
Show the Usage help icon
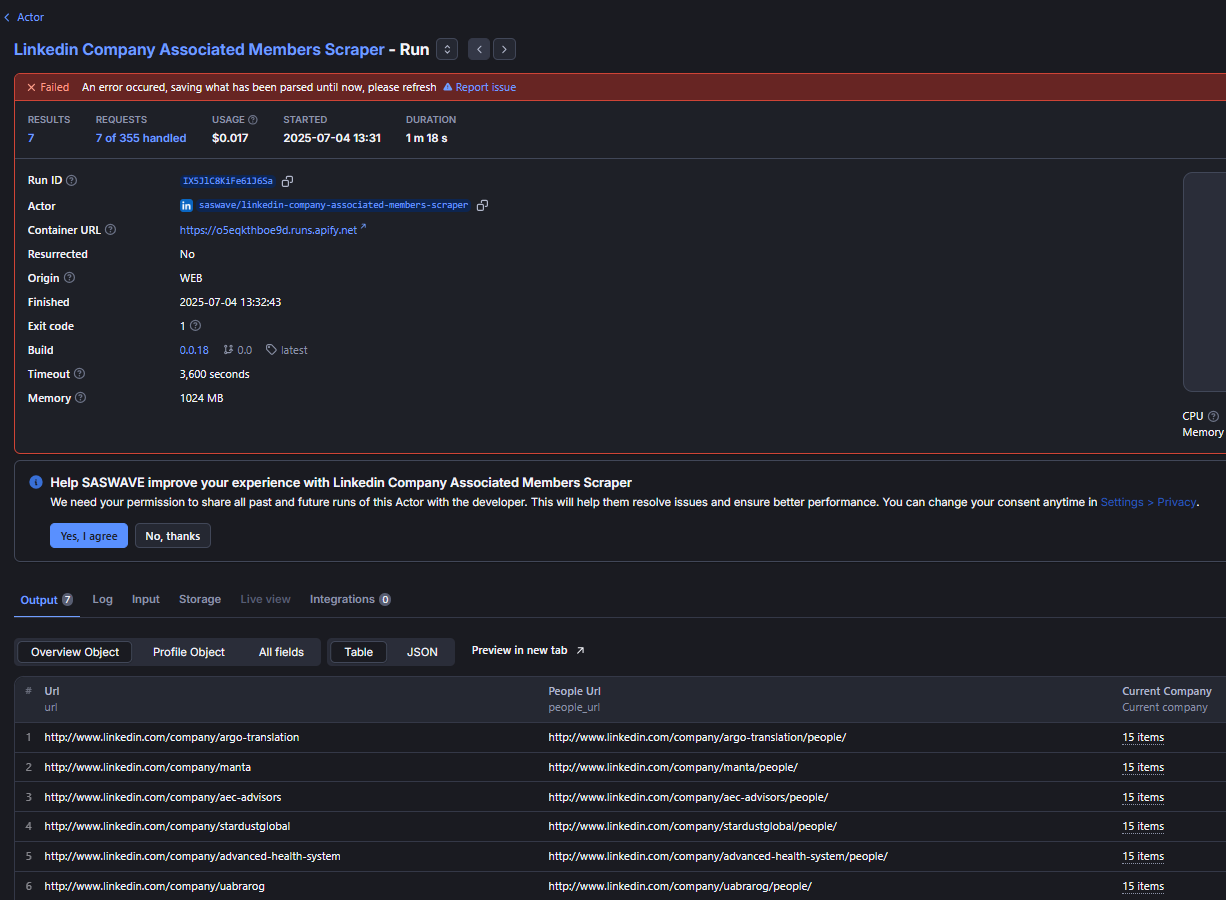click(x=253, y=120)
